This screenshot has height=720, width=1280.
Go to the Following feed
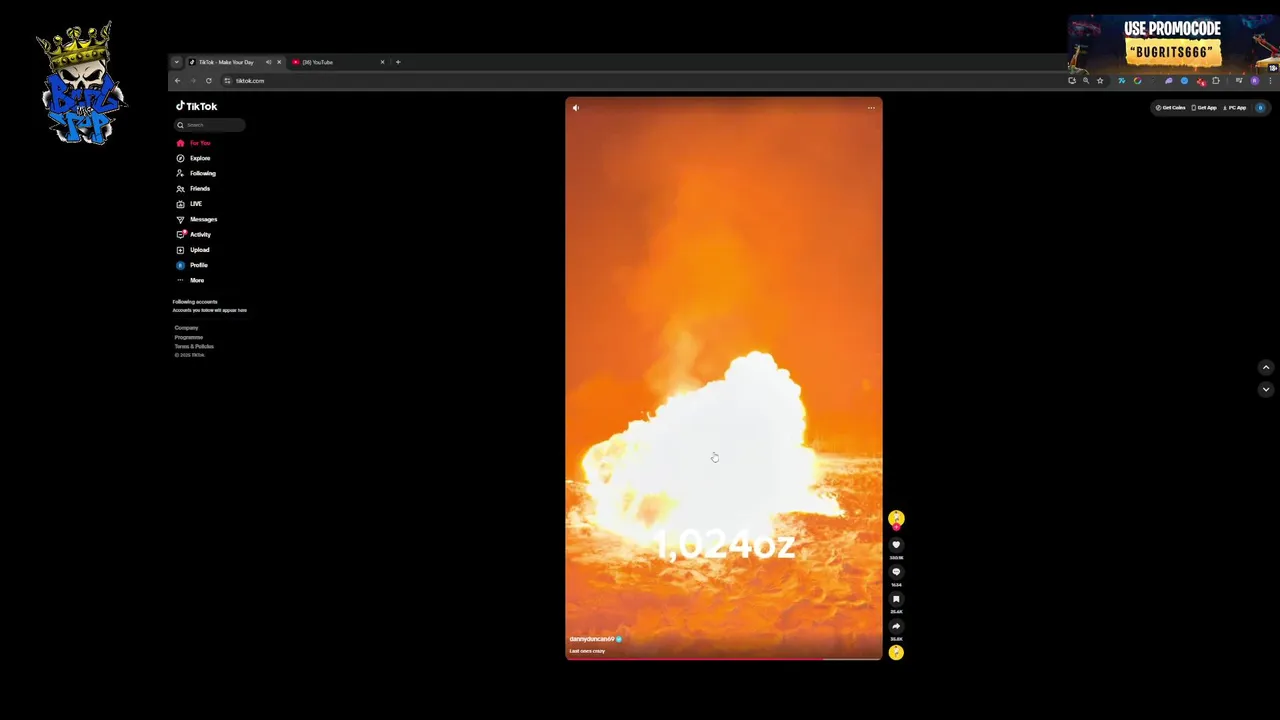196,173
